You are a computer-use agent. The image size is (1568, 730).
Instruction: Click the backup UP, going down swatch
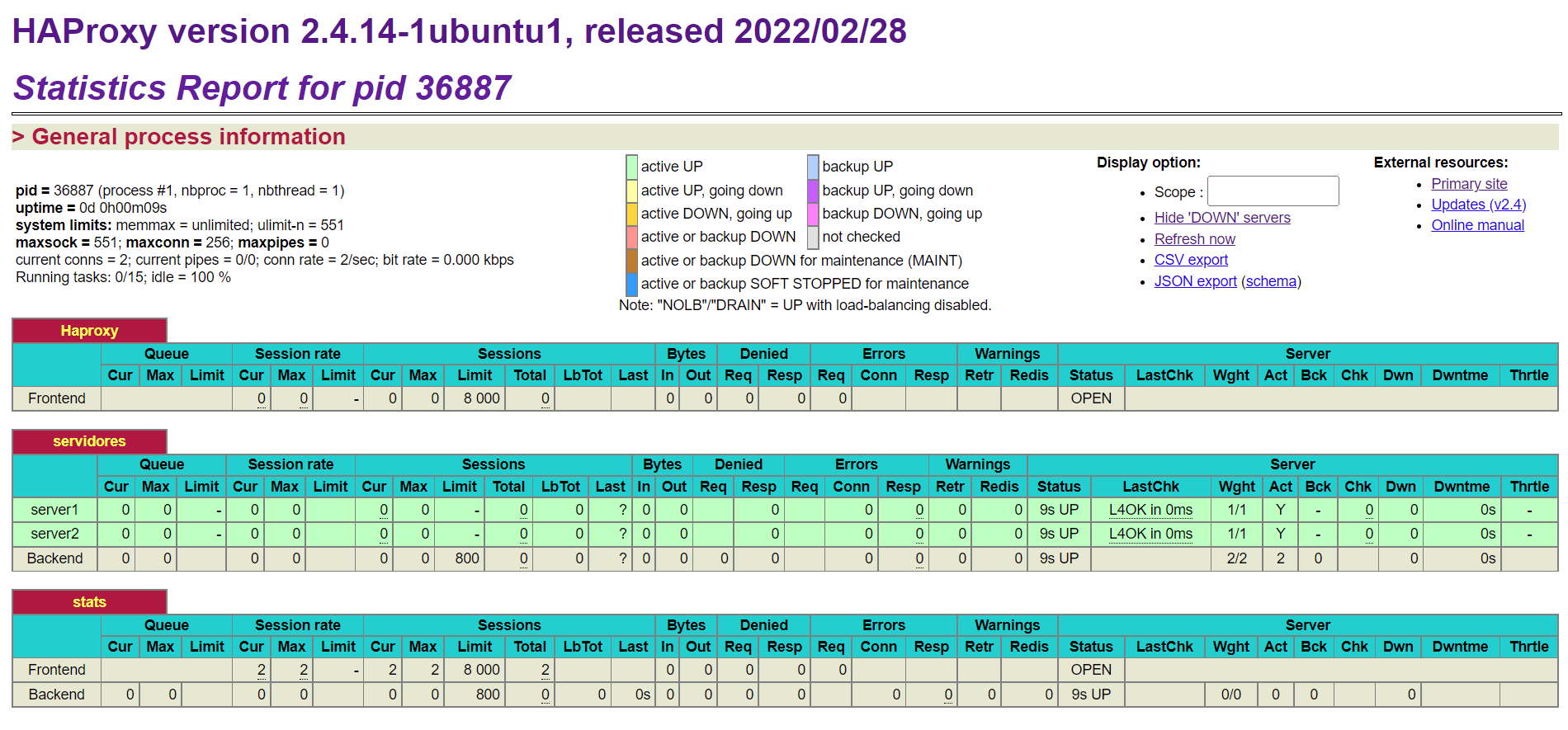(813, 191)
